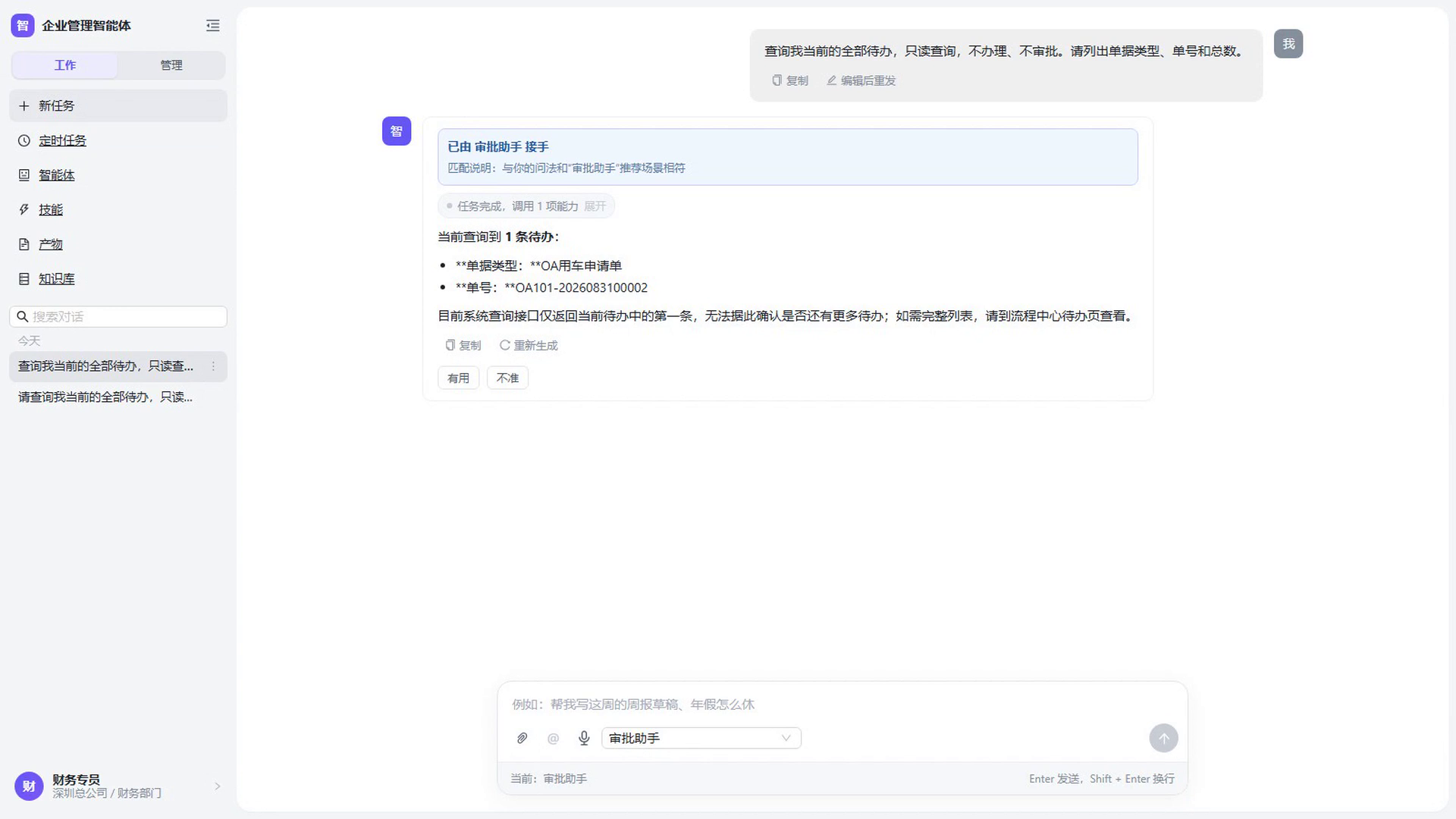Attach a file with the paperclip icon
The width and height of the screenshot is (1456, 819).
coord(522,738)
